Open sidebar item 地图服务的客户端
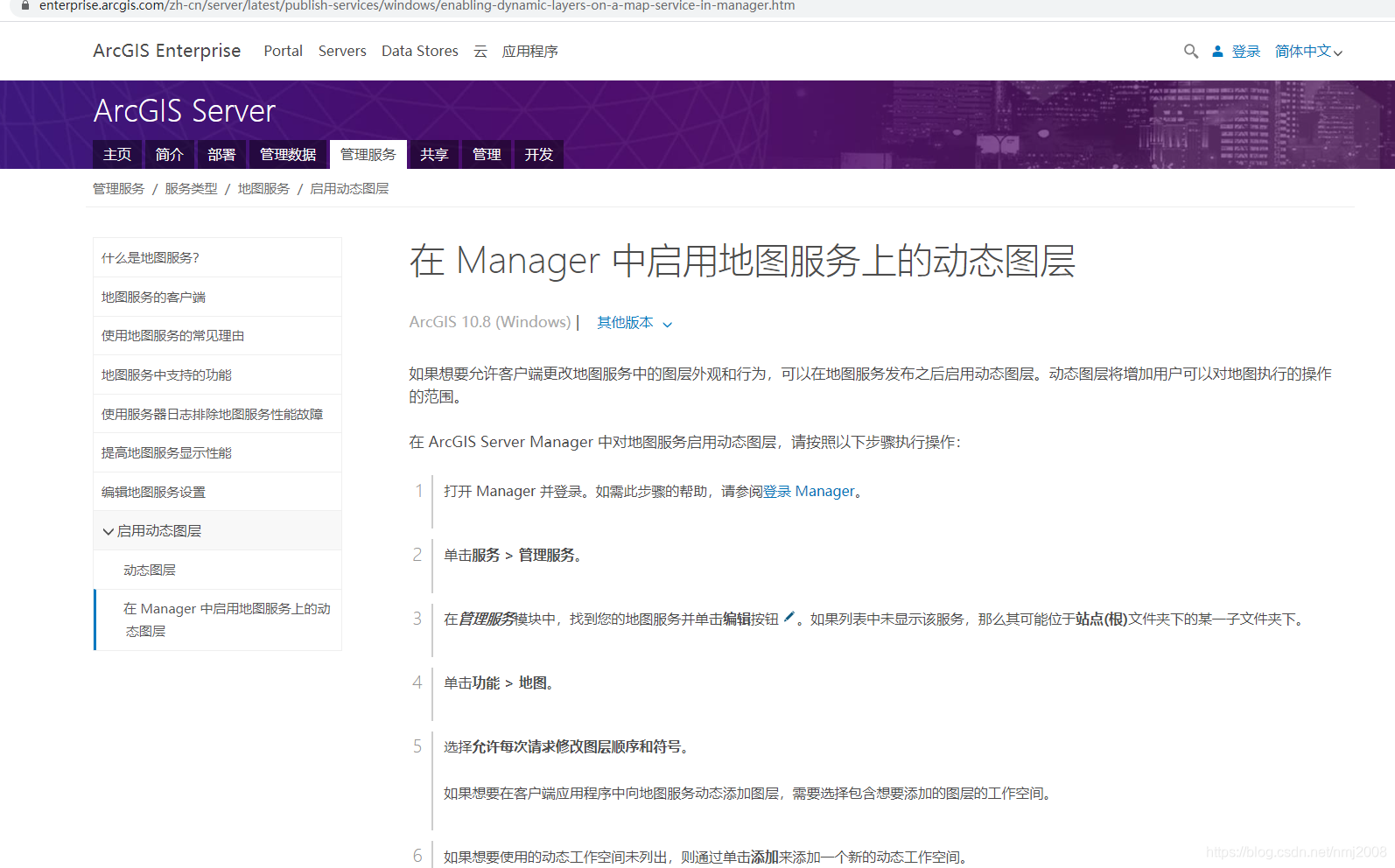Image resolution: width=1395 pixels, height=868 pixels. (x=217, y=297)
